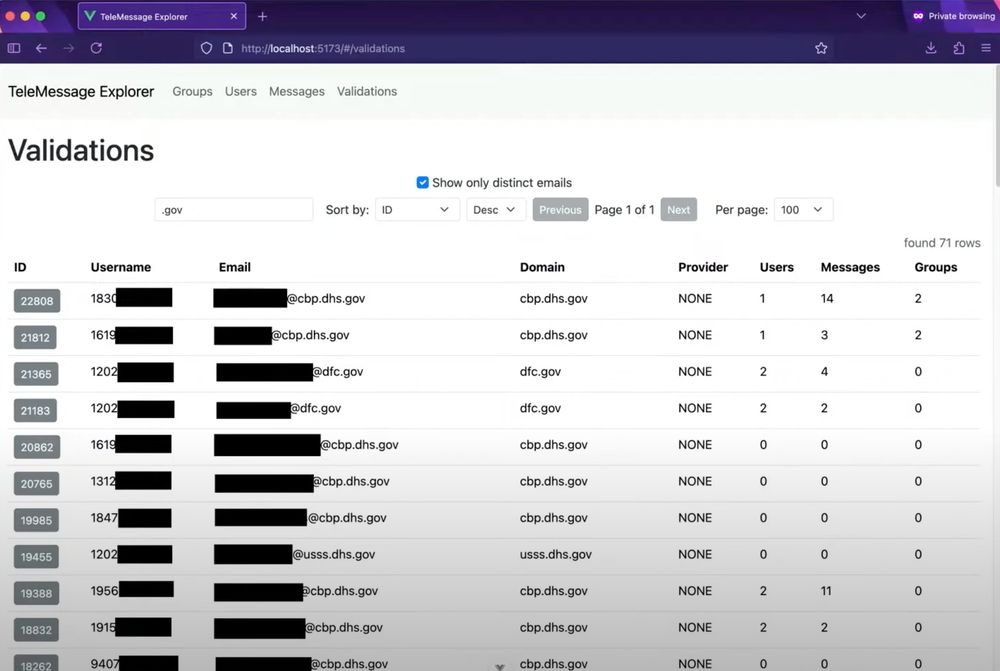Click the usss.dhs.gov domain cell

tap(555, 554)
